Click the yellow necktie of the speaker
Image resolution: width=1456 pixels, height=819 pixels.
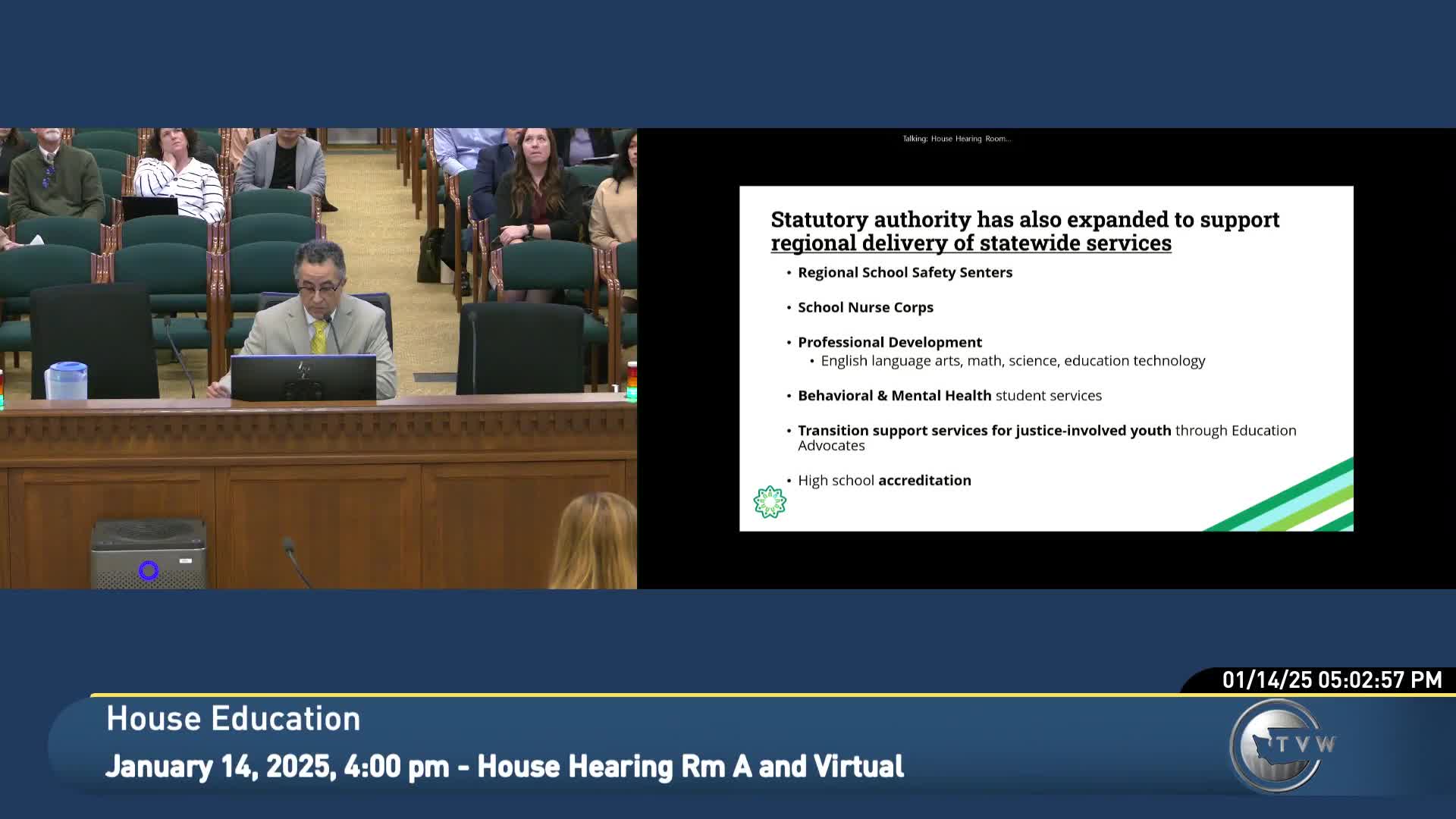pos(319,337)
